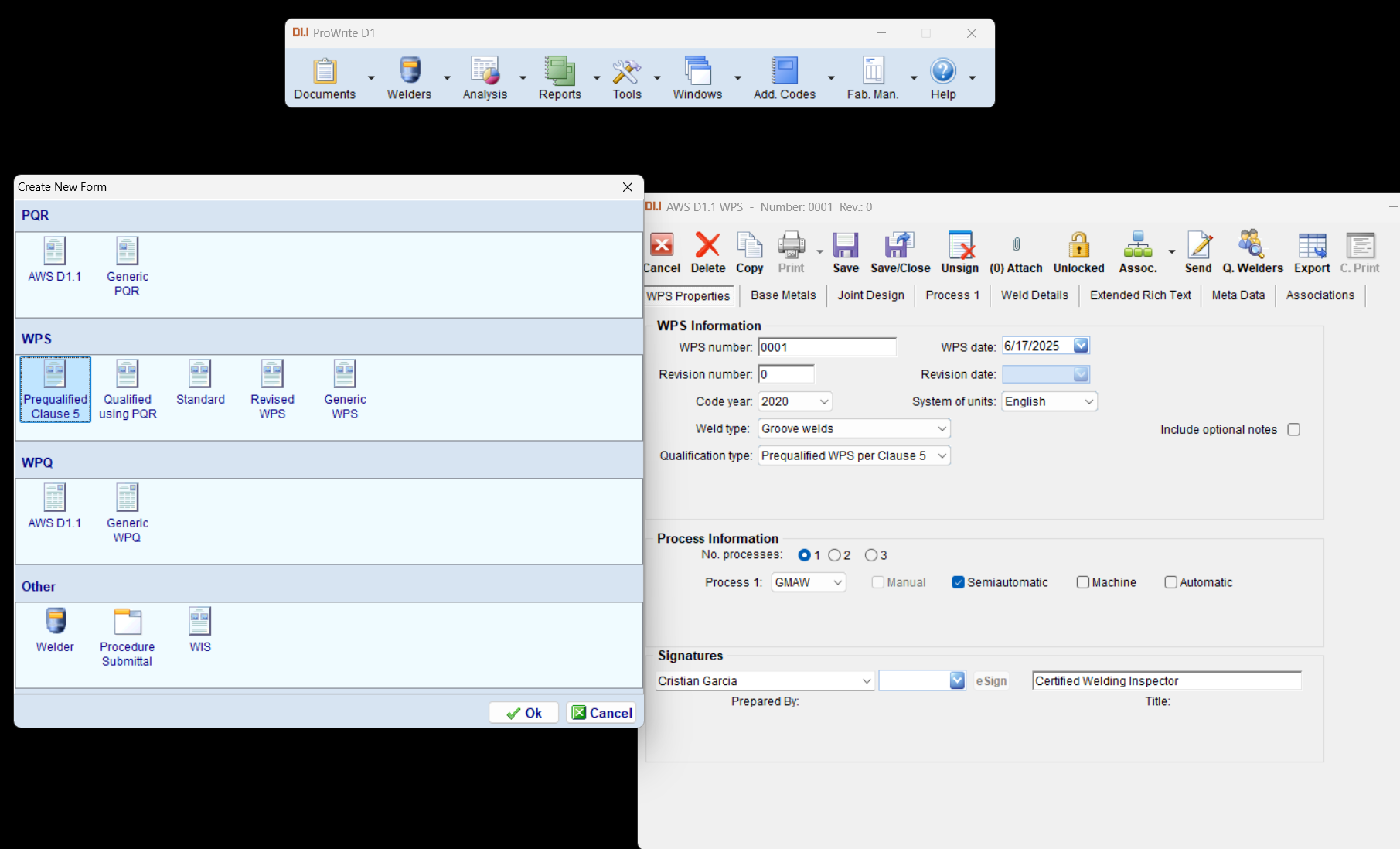Open the Reports toolbar icon

[560, 77]
